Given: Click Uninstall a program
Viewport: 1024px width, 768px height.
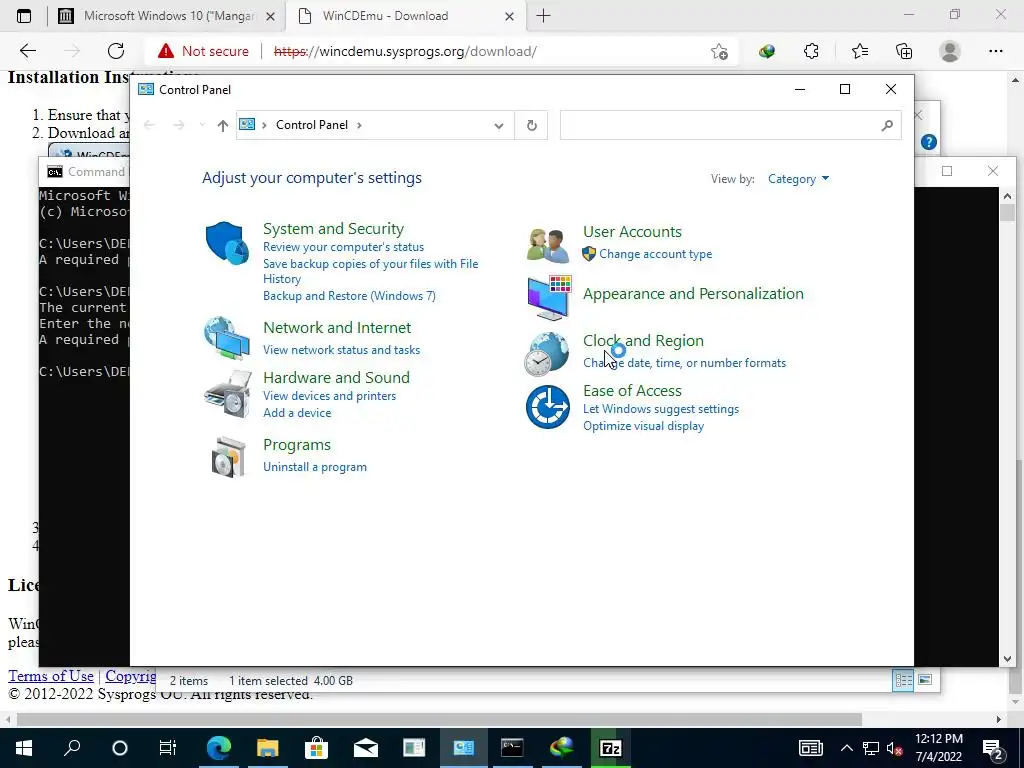Looking at the screenshot, I should coord(315,467).
